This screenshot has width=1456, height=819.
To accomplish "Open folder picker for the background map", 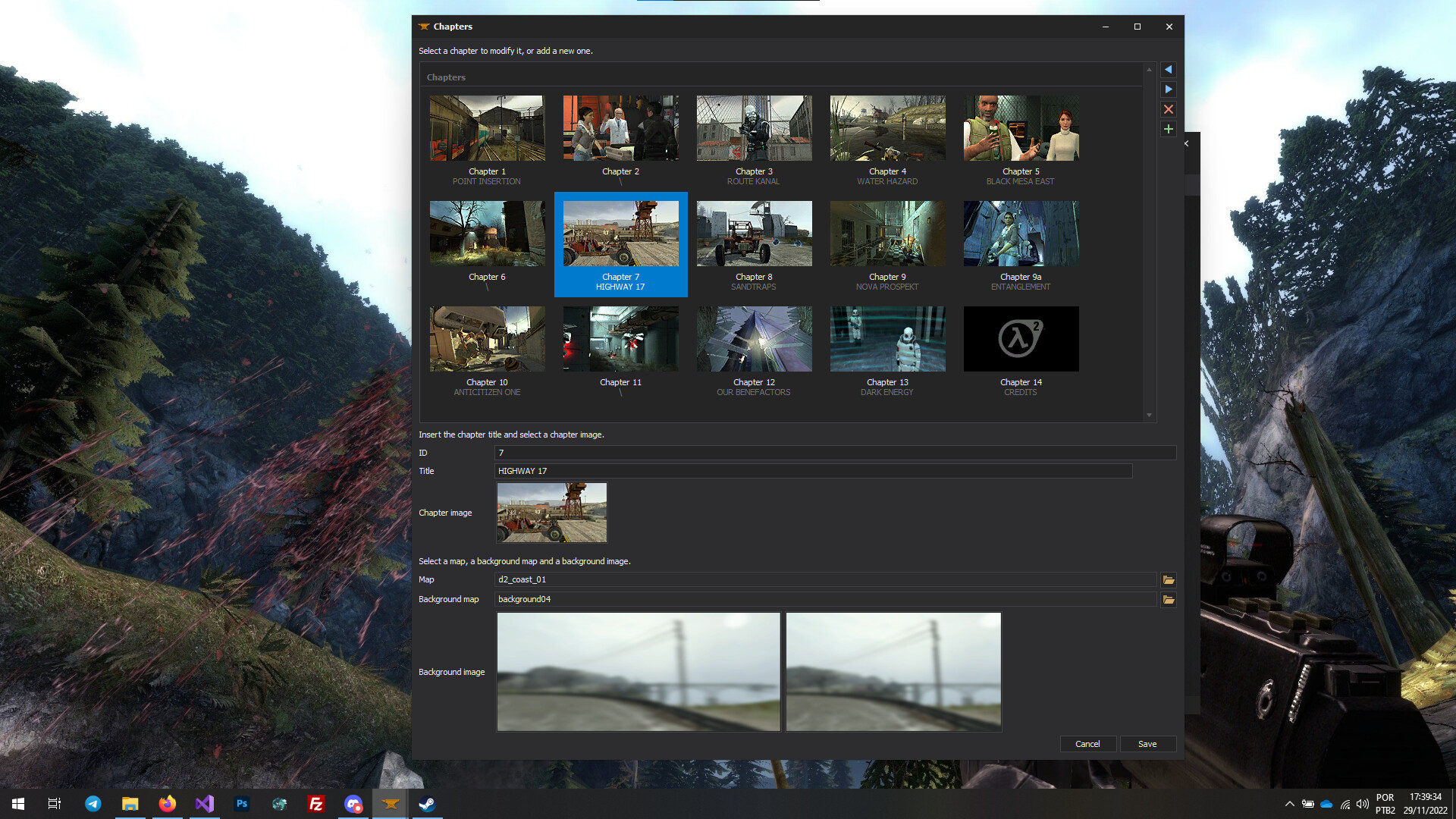I will point(1168,599).
